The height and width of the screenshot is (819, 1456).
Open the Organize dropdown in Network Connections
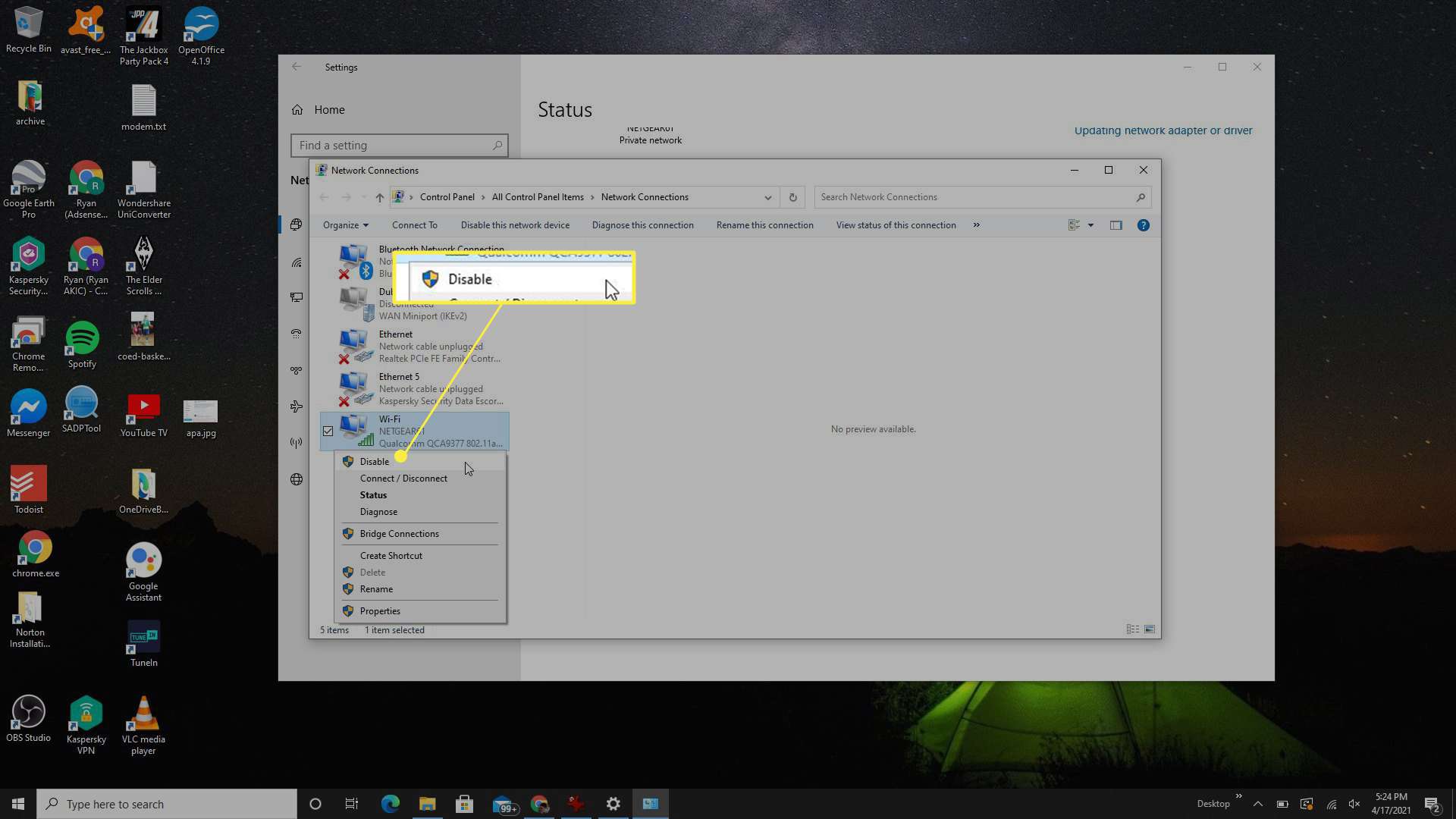[x=346, y=224]
